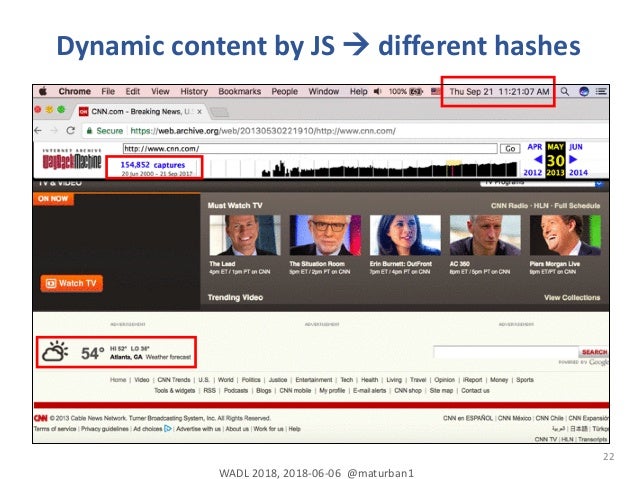
Task: Open Erin Burnett OutFront thumbnail
Action: pyautogui.click(x=405, y=235)
